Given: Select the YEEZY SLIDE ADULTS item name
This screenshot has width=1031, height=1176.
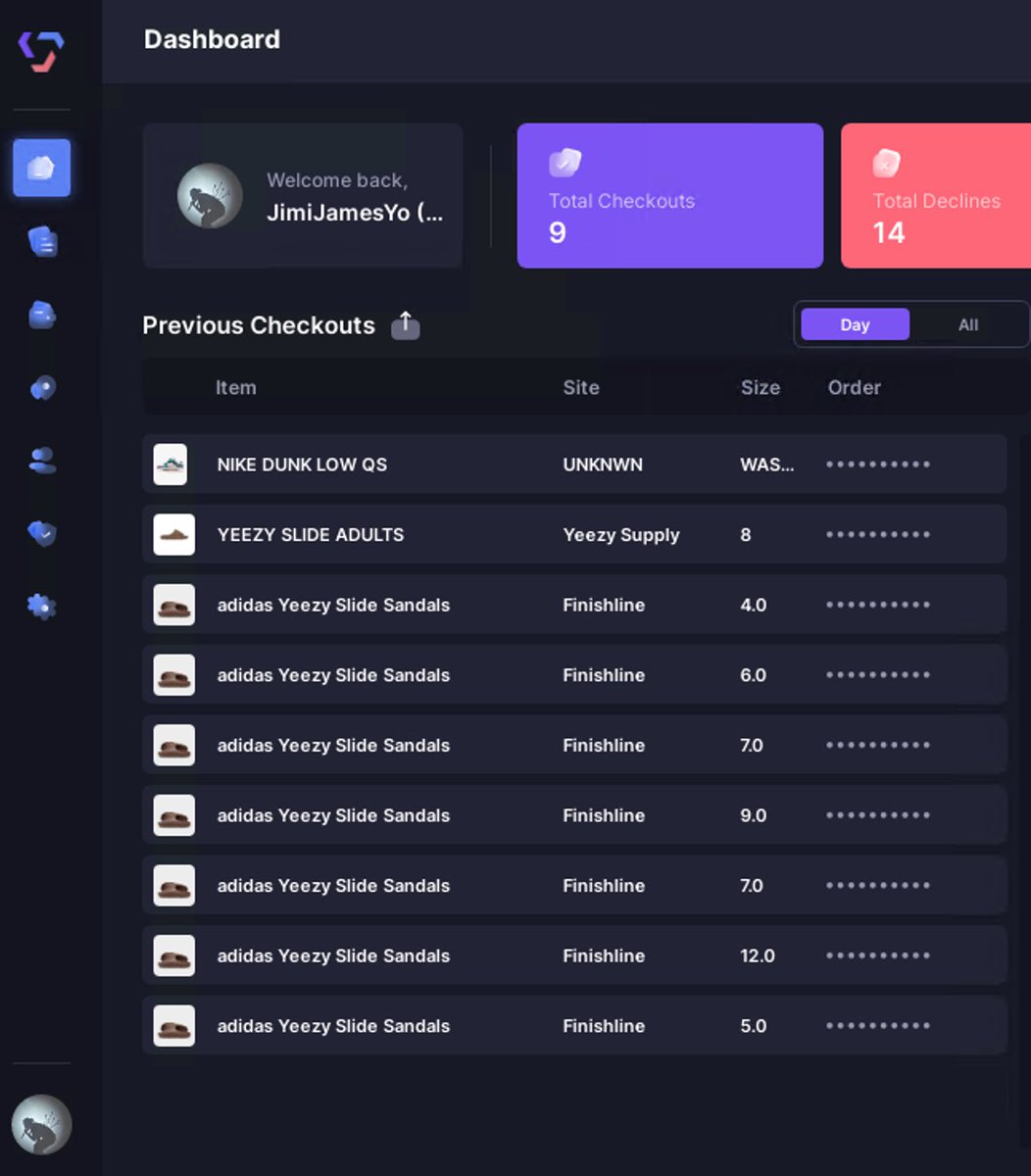Looking at the screenshot, I should tap(311, 535).
